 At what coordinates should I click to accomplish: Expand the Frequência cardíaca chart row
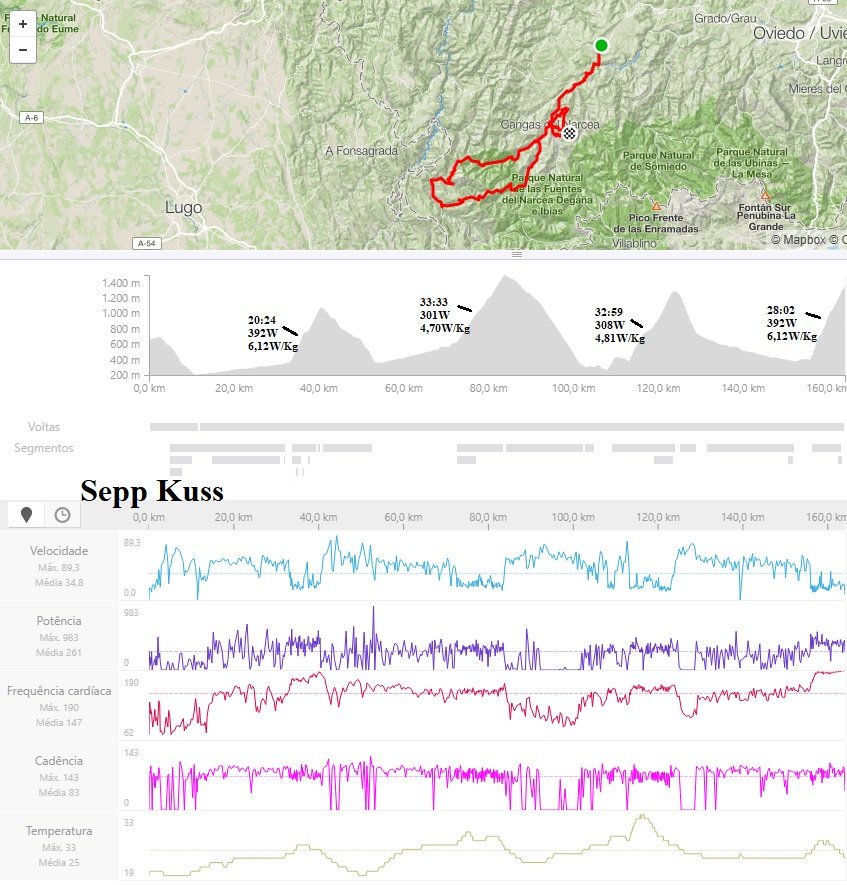pyautogui.click(x=58, y=691)
